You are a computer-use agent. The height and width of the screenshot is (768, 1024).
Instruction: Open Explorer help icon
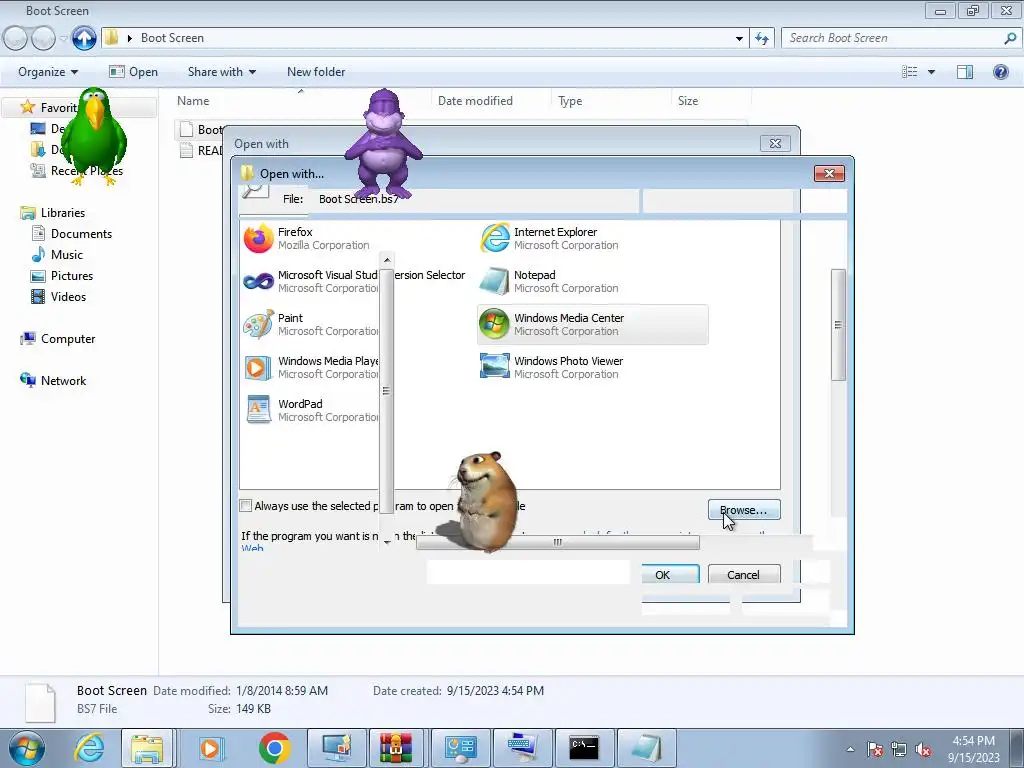pyautogui.click(x=1000, y=72)
